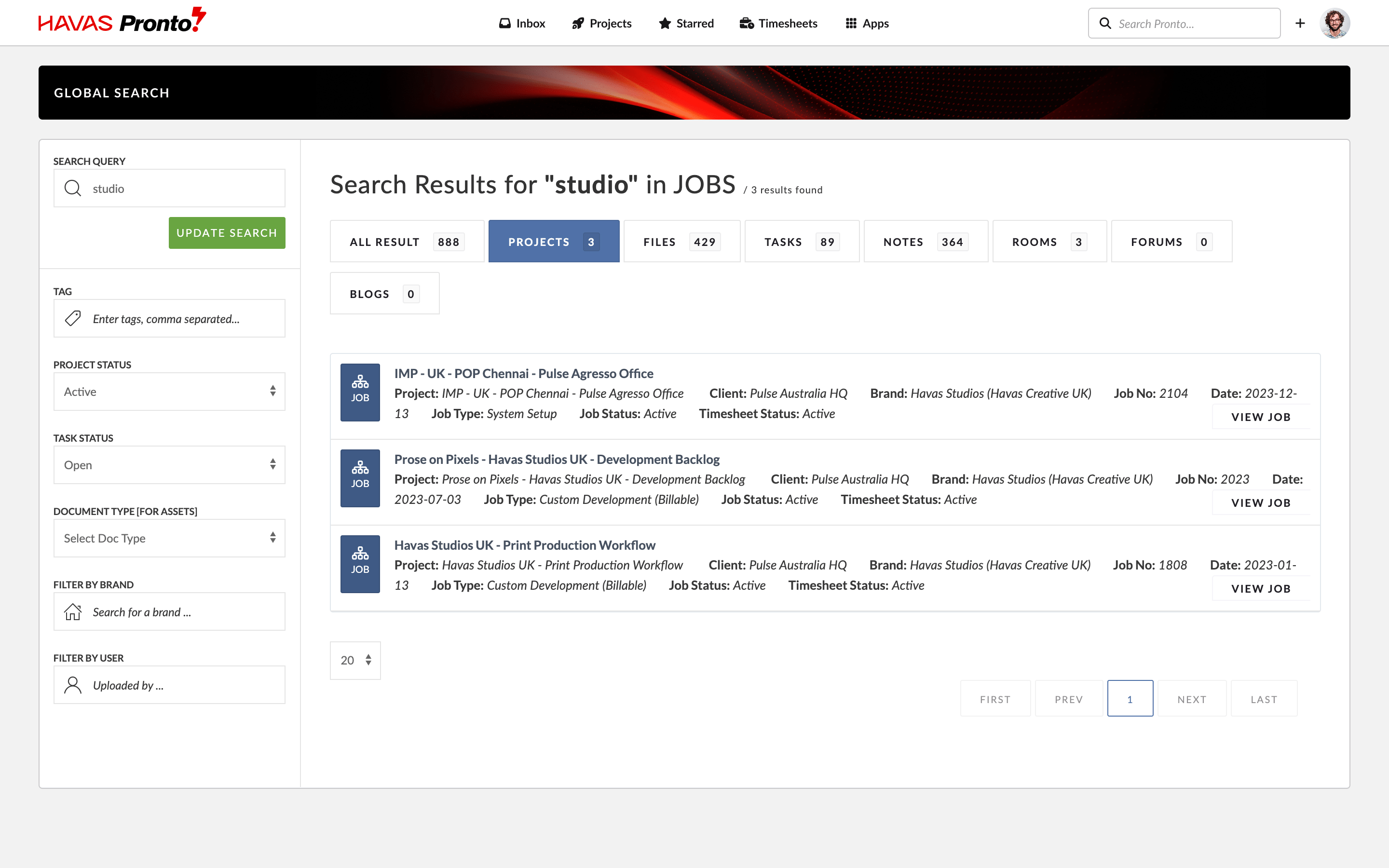Click the Search for a brand field
This screenshot has height=868, width=1389.
pyautogui.click(x=169, y=612)
